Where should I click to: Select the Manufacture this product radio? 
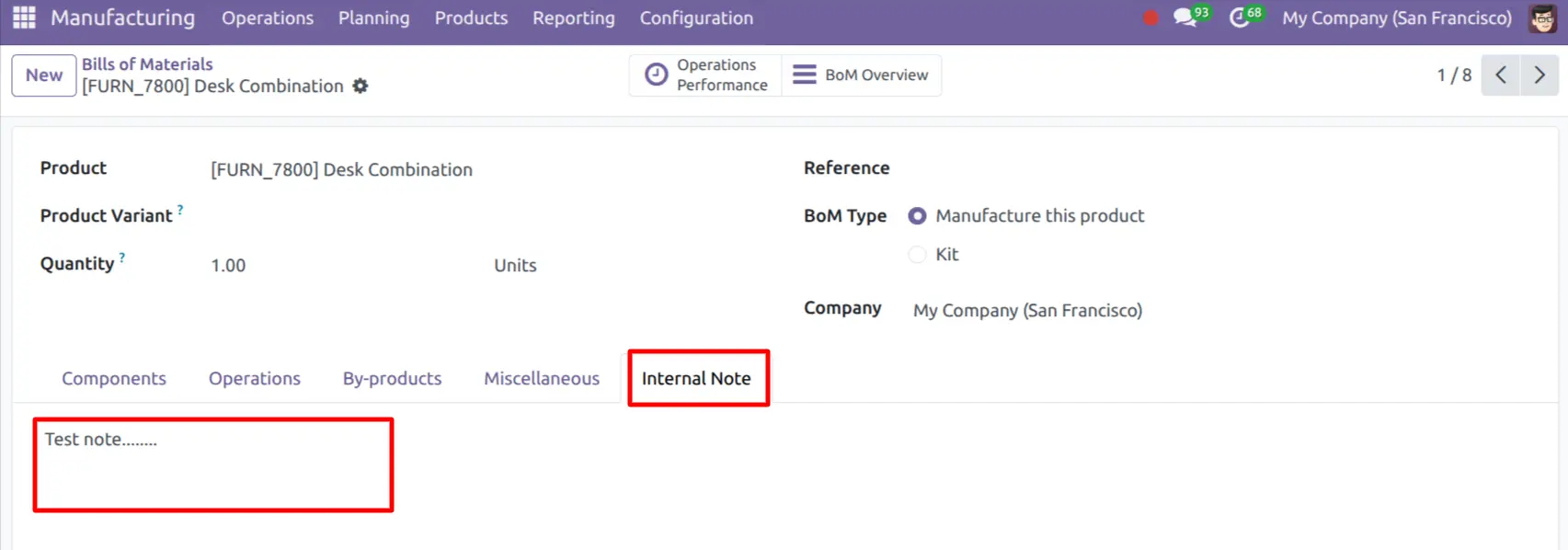point(917,216)
